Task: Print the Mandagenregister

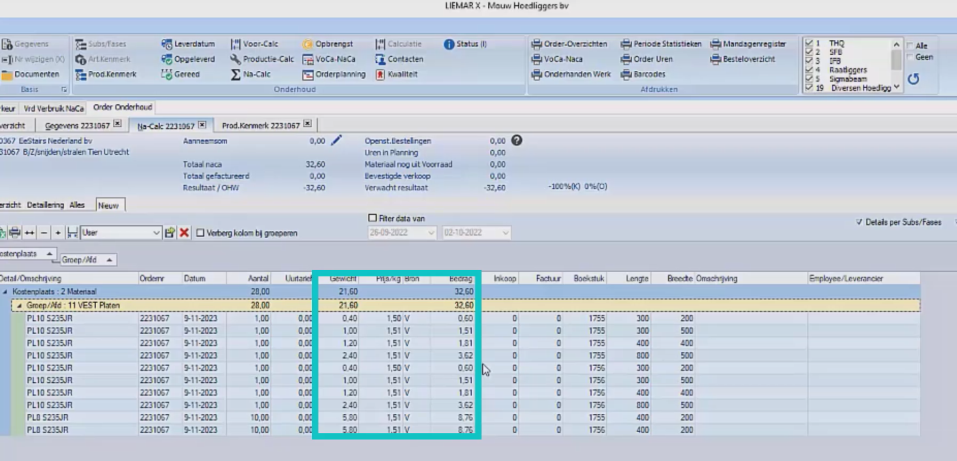Action: [748, 44]
